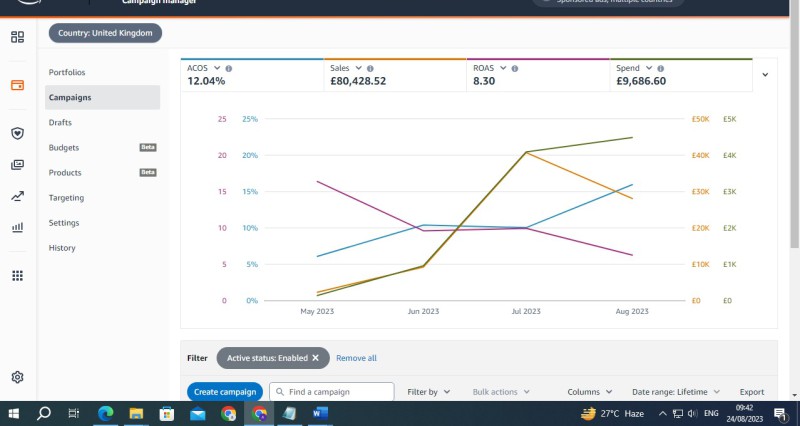Click the Sales info icon
Screen dimensions: 800x426
[x=370, y=68]
